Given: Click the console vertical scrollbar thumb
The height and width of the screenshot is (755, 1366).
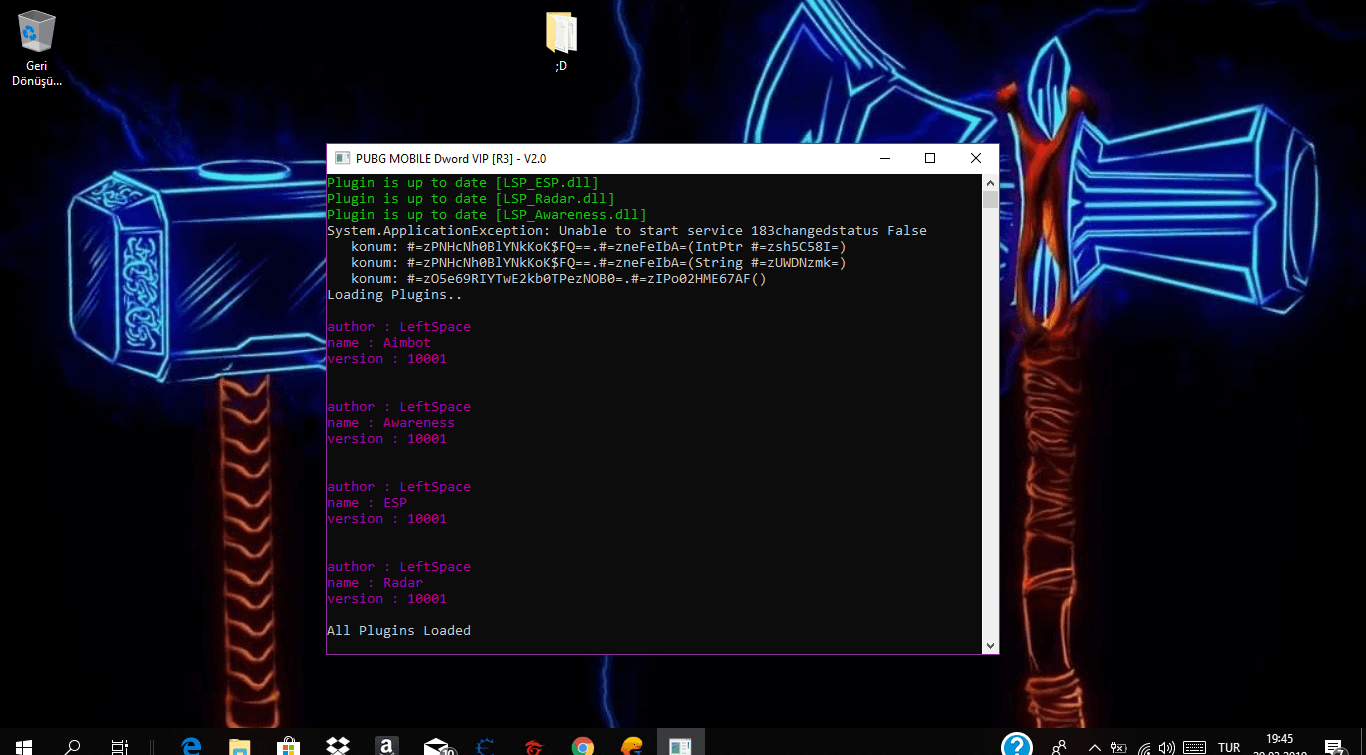Looking at the screenshot, I should (x=990, y=199).
